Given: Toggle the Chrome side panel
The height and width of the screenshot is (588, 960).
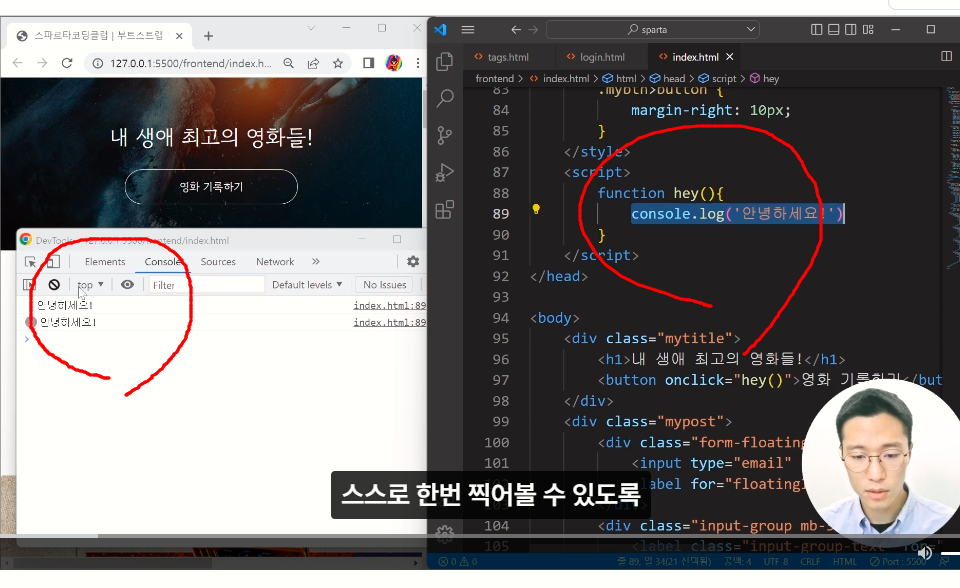Looking at the screenshot, I should click(369, 63).
